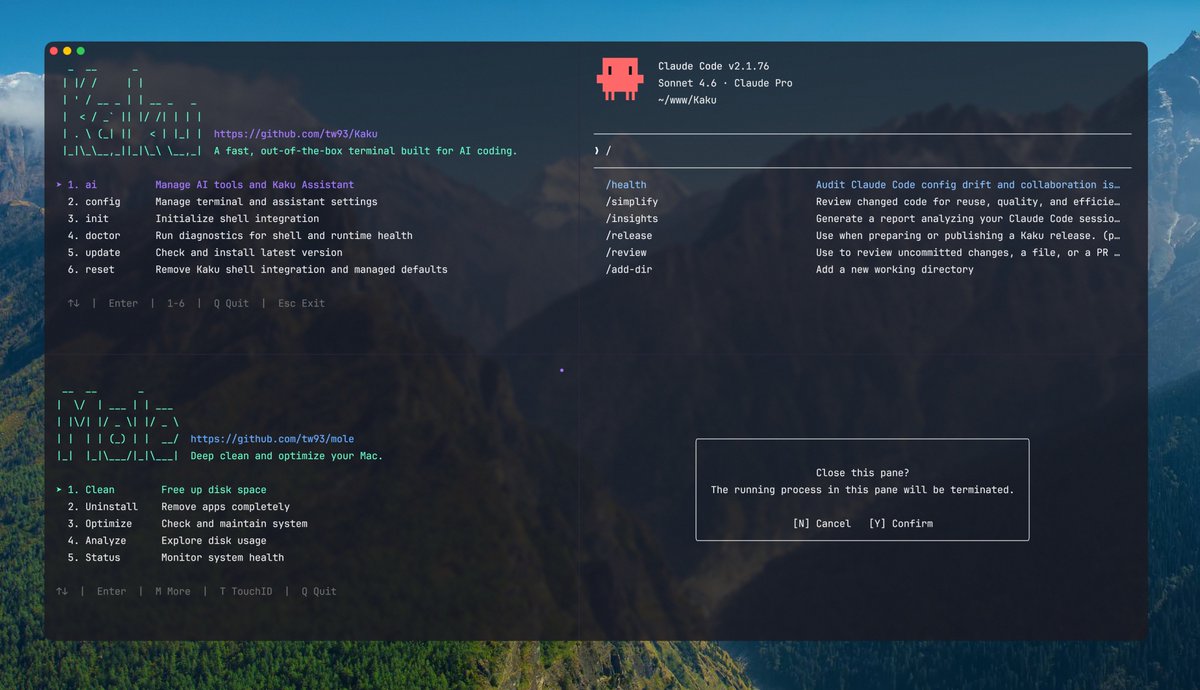This screenshot has width=1200, height=690.
Task: Click 'Deep clean and optimize your Mac.' tagline
Action: tap(286, 456)
